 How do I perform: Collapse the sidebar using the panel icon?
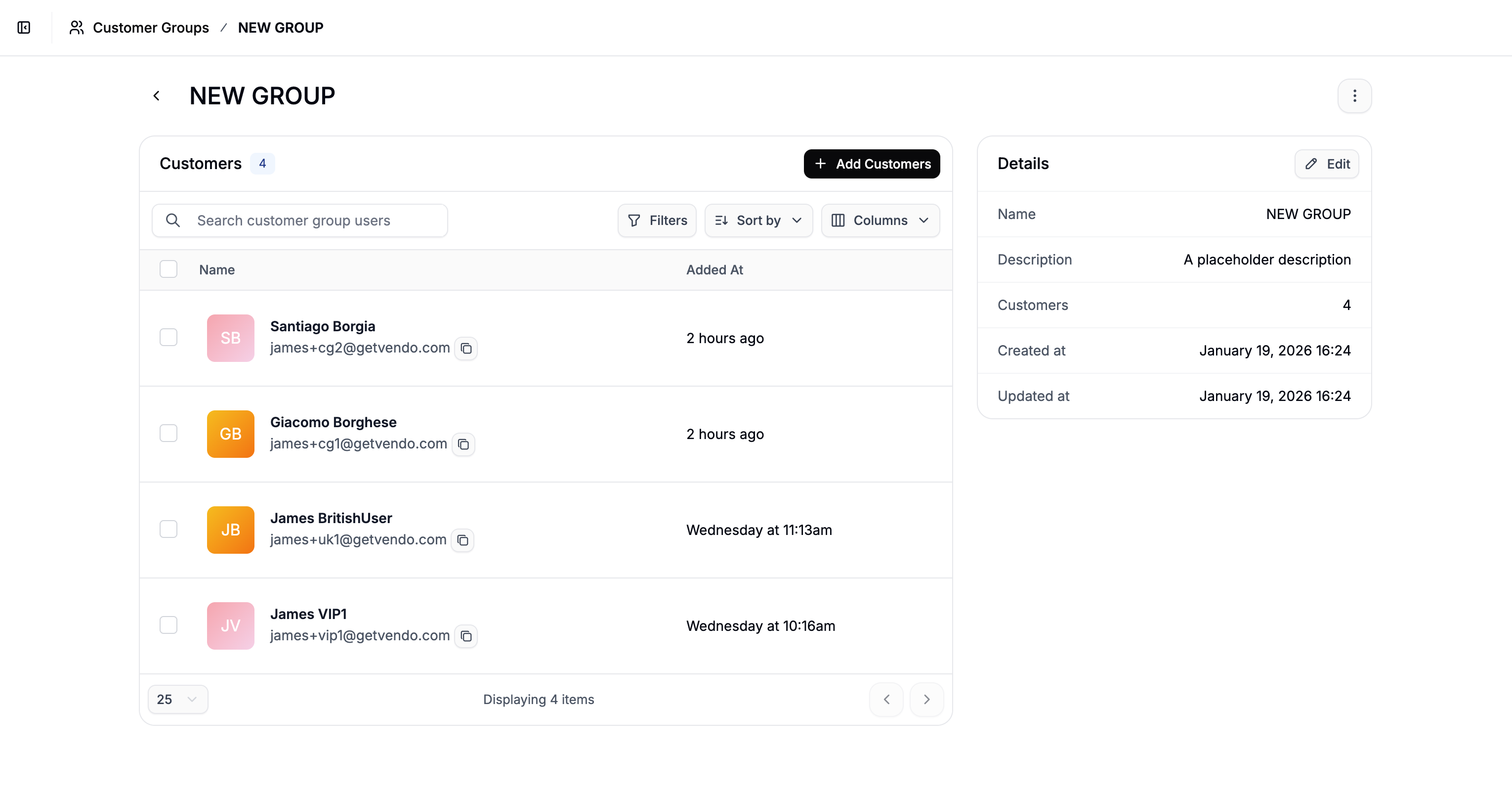[24, 27]
